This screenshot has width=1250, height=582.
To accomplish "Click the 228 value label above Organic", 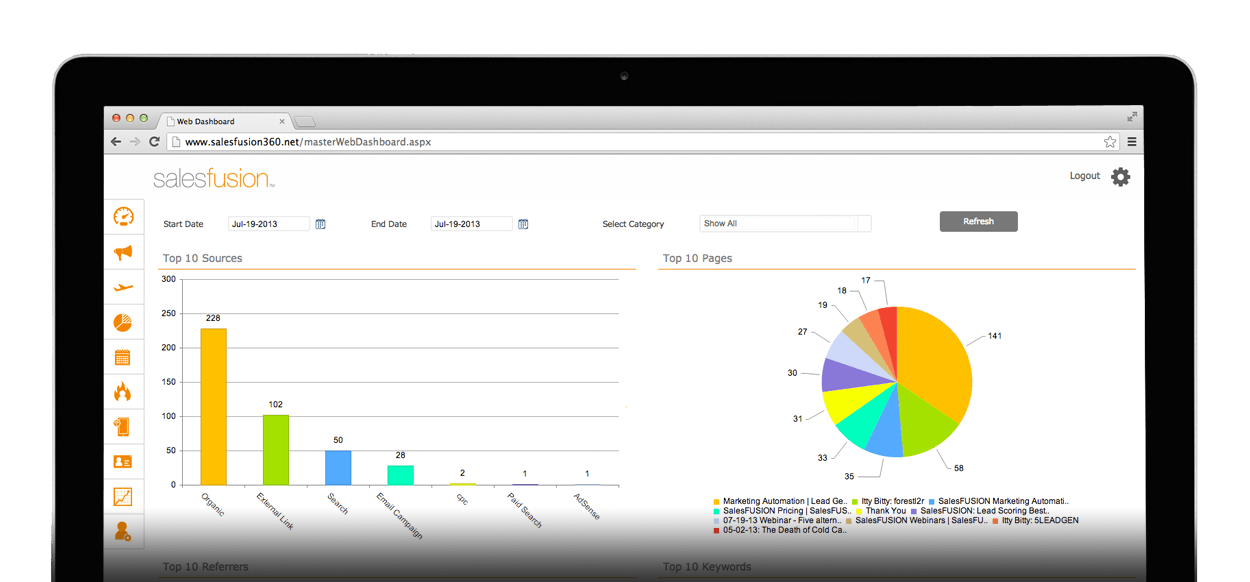I will [213, 319].
